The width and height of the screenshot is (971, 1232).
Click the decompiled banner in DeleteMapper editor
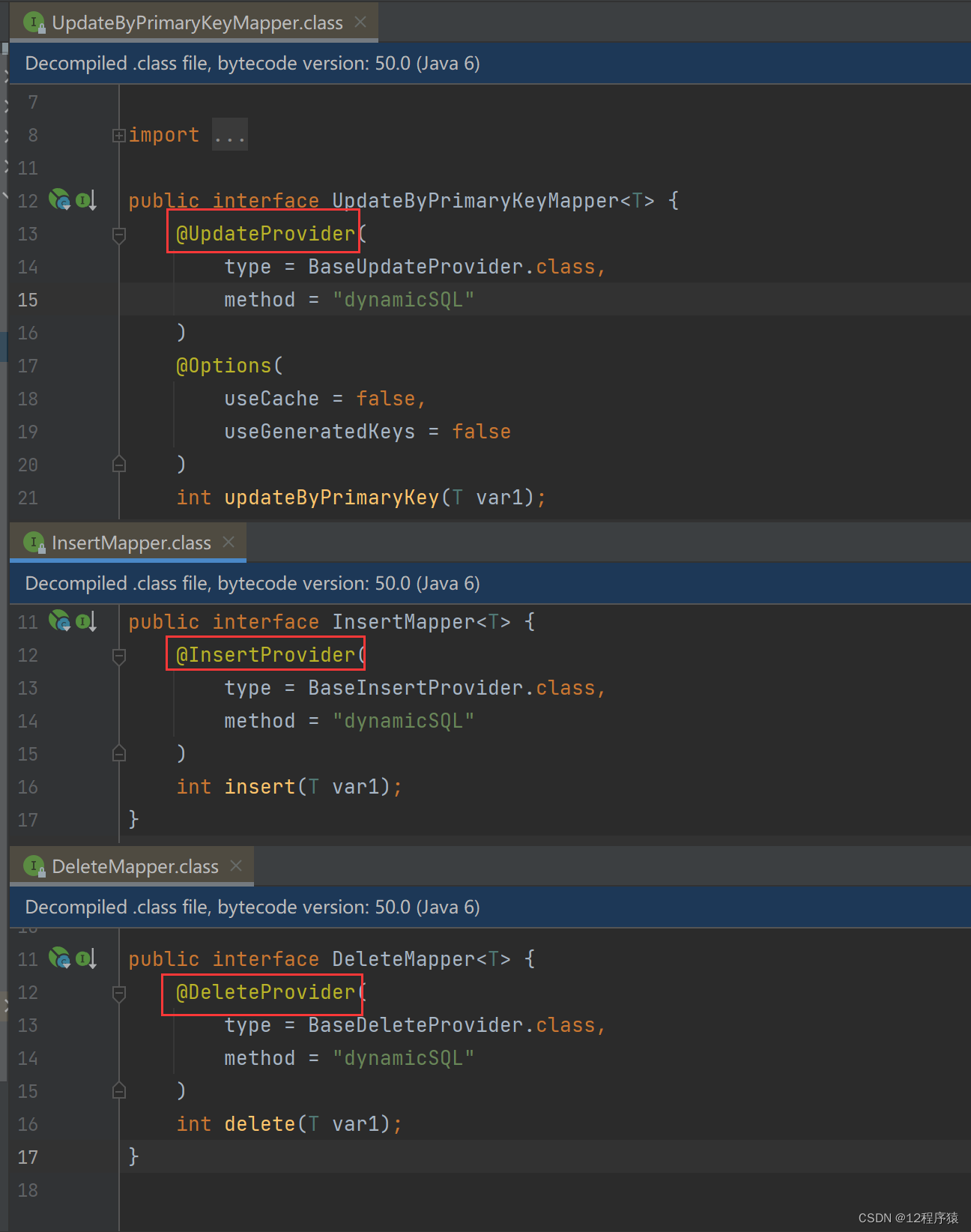pos(490,908)
